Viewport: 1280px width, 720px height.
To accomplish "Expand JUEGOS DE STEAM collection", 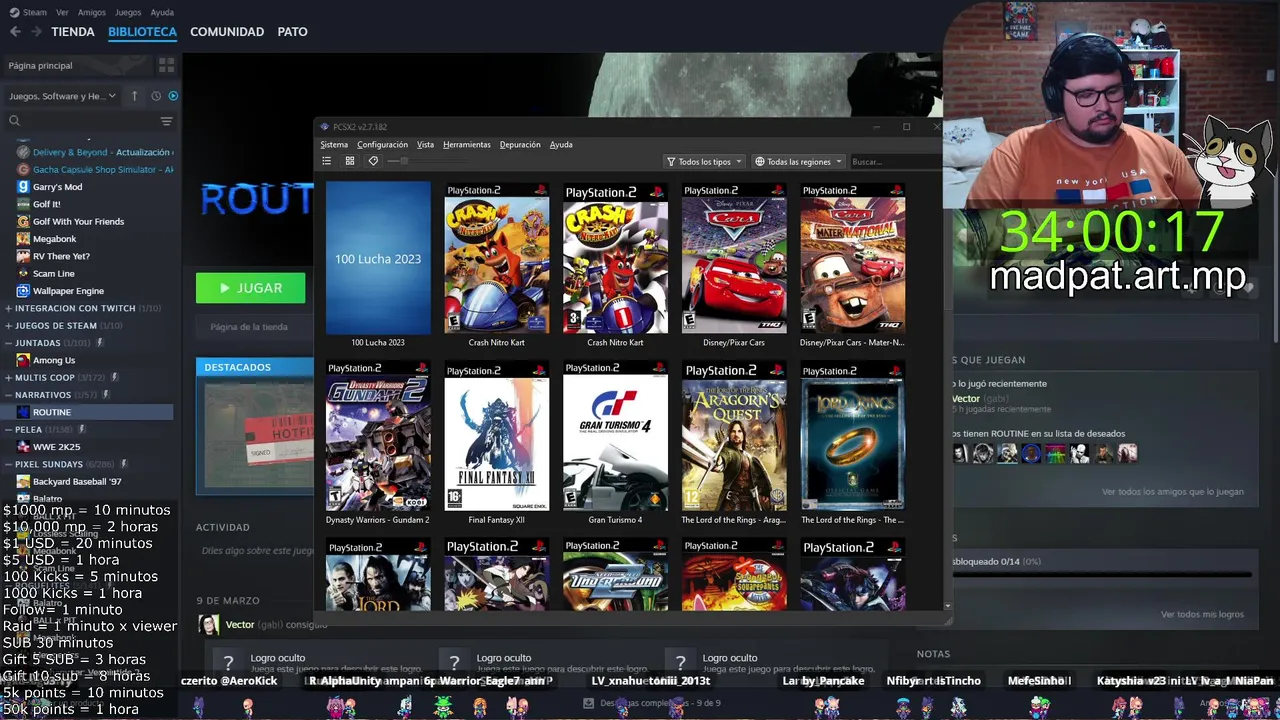I will [x=9, y=325].
